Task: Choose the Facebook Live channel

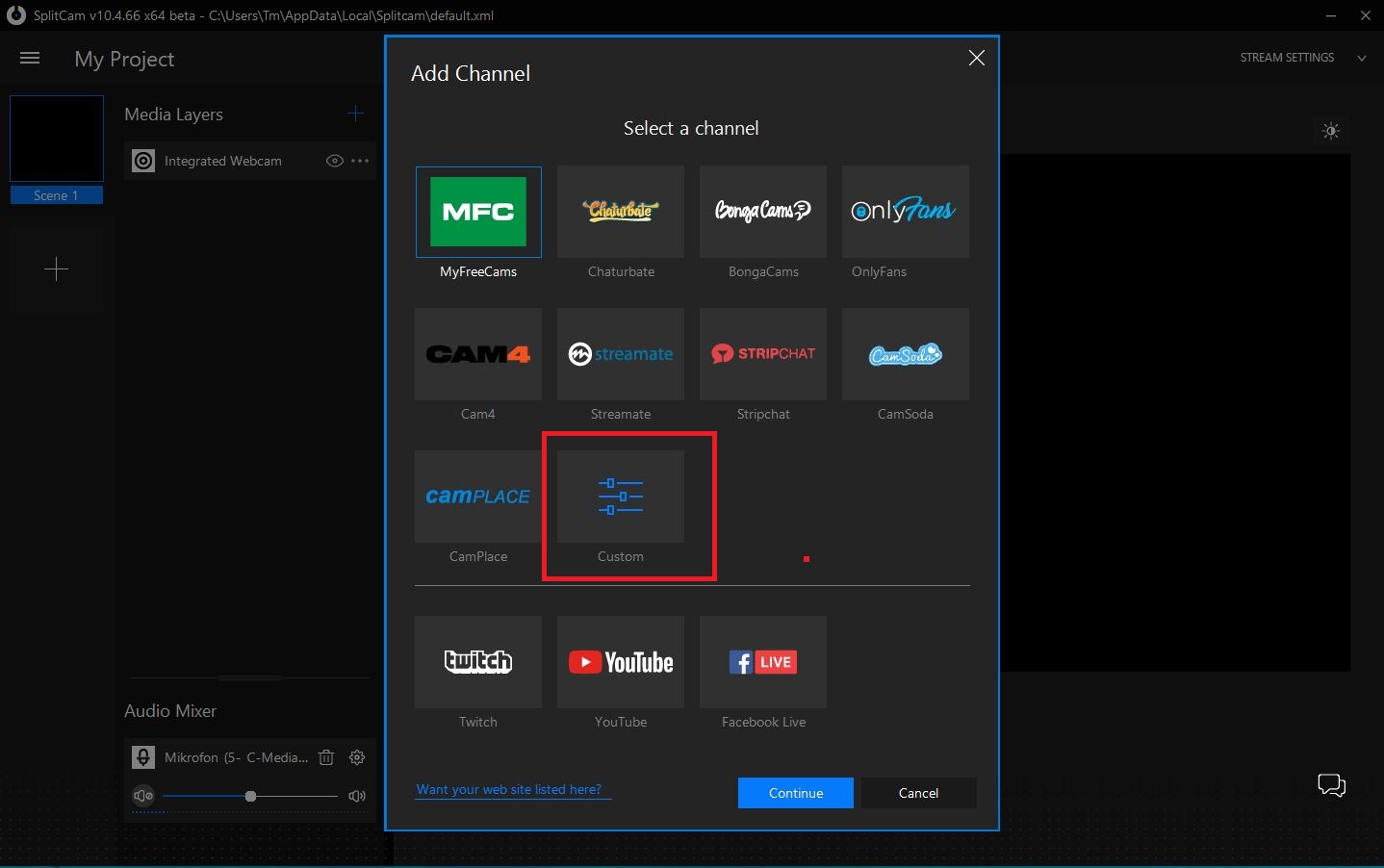Action: [763, 662]
